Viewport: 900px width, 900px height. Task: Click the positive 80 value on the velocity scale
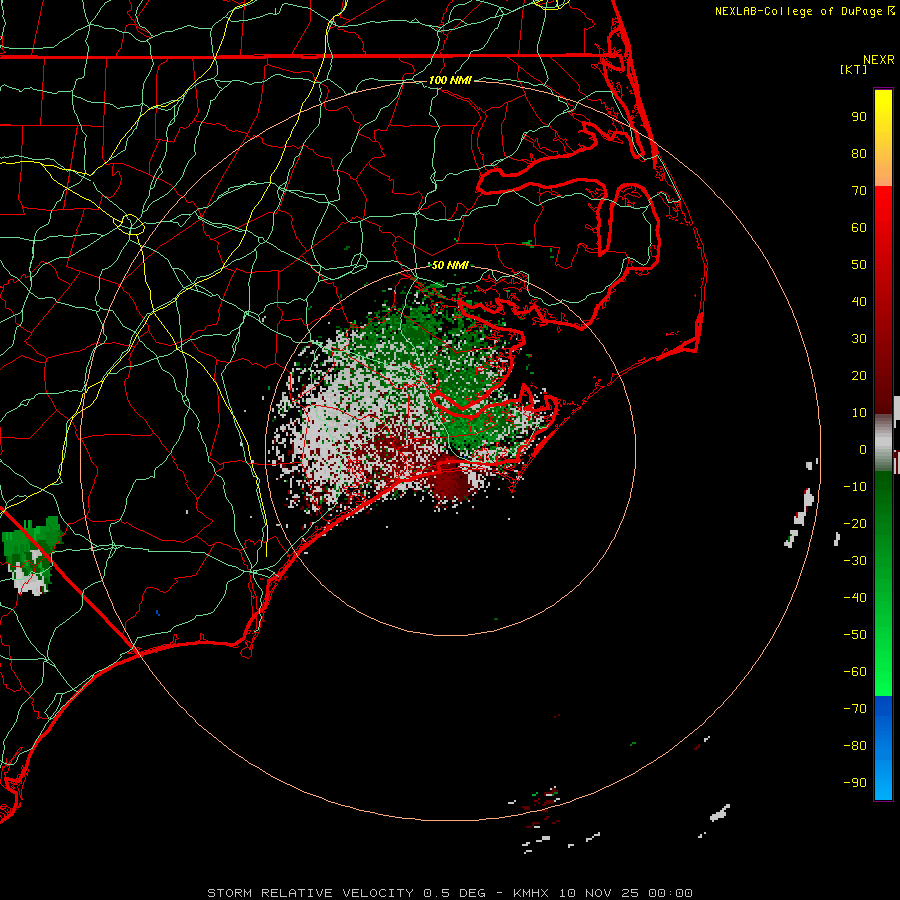click(x=859, y=153)
